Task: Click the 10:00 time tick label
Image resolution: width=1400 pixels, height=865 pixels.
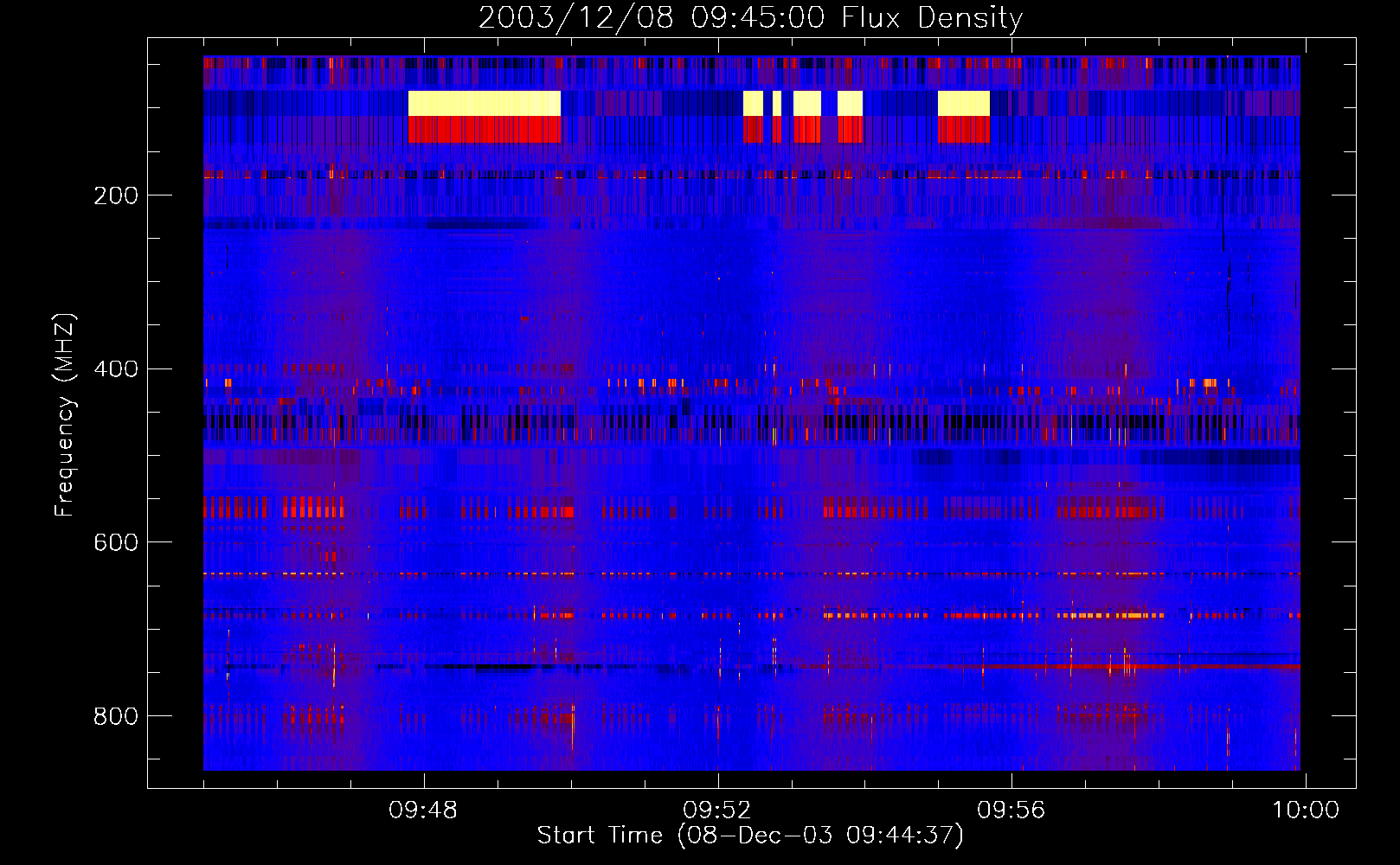Action: point(1305,811)
